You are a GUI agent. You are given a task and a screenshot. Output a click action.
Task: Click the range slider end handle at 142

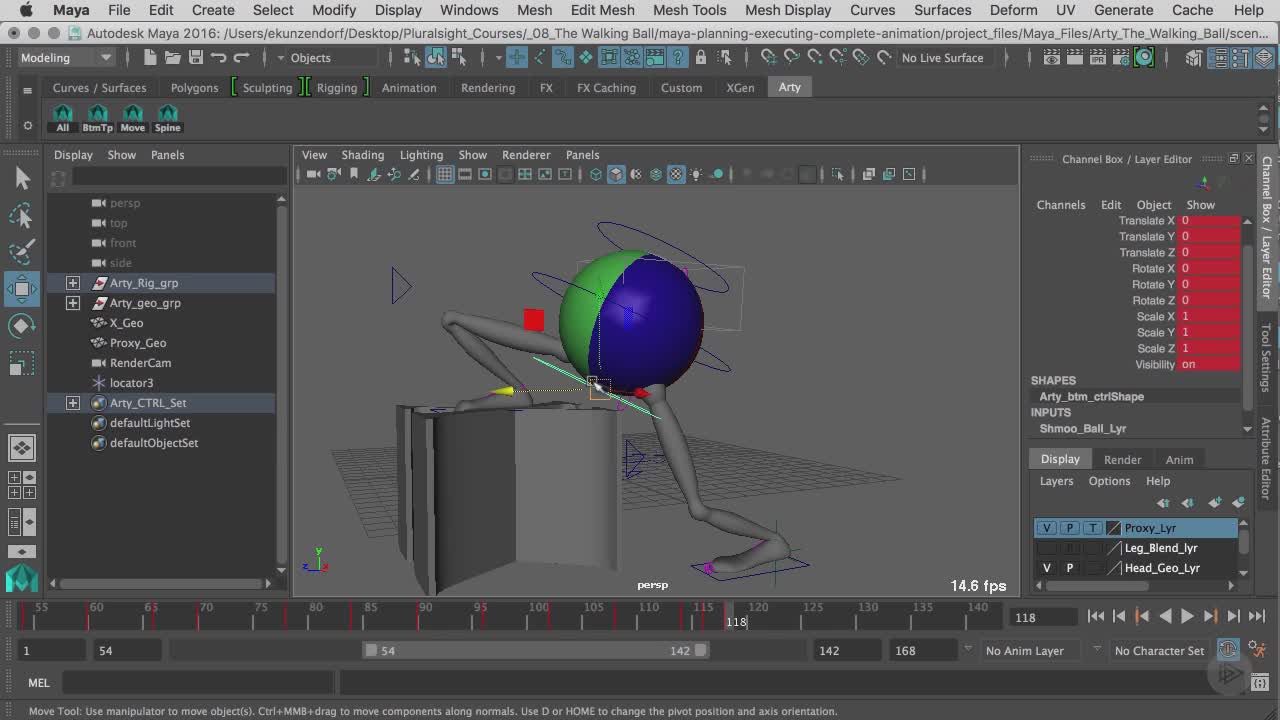click(x=701, y=651)
